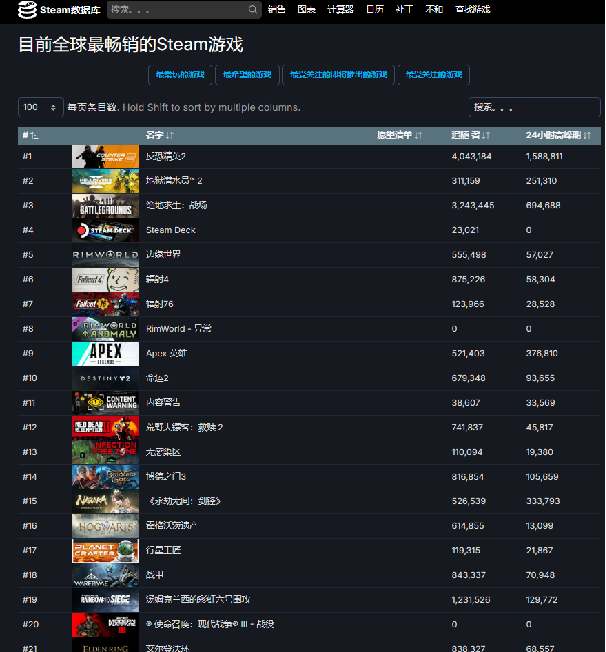Open the Discord menu (不和) in top navigation

[x=434, y=9]
